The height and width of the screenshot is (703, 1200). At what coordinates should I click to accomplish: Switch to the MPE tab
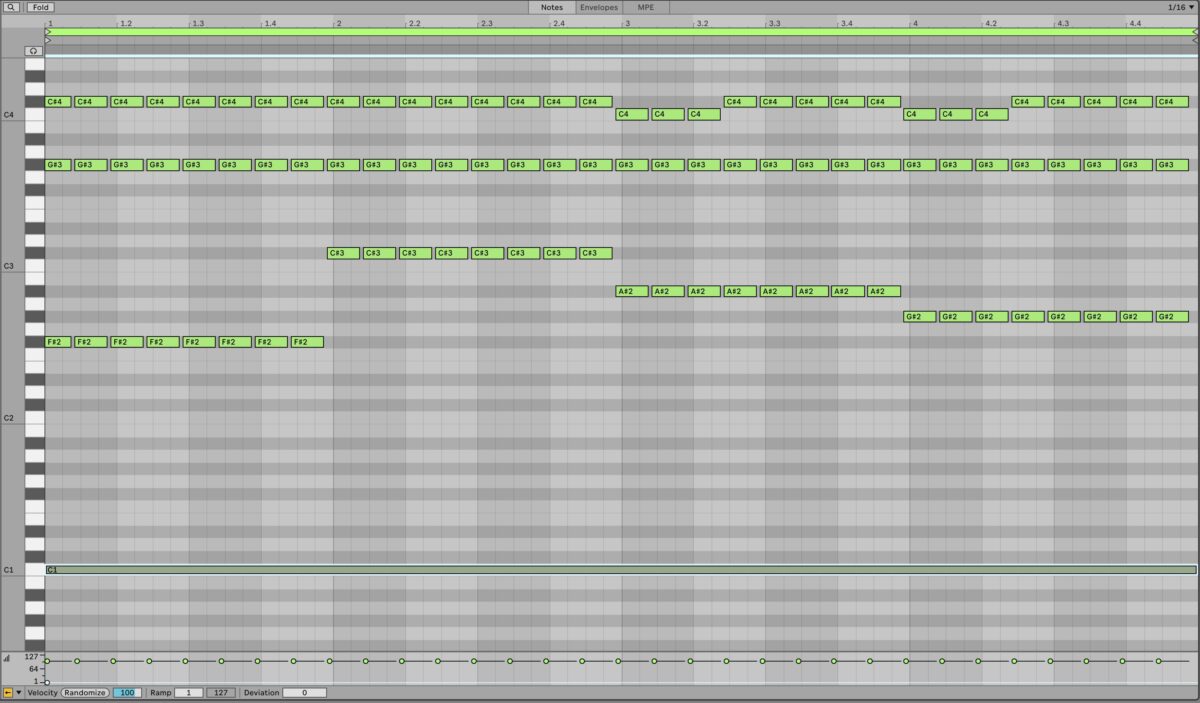point(645,7)
